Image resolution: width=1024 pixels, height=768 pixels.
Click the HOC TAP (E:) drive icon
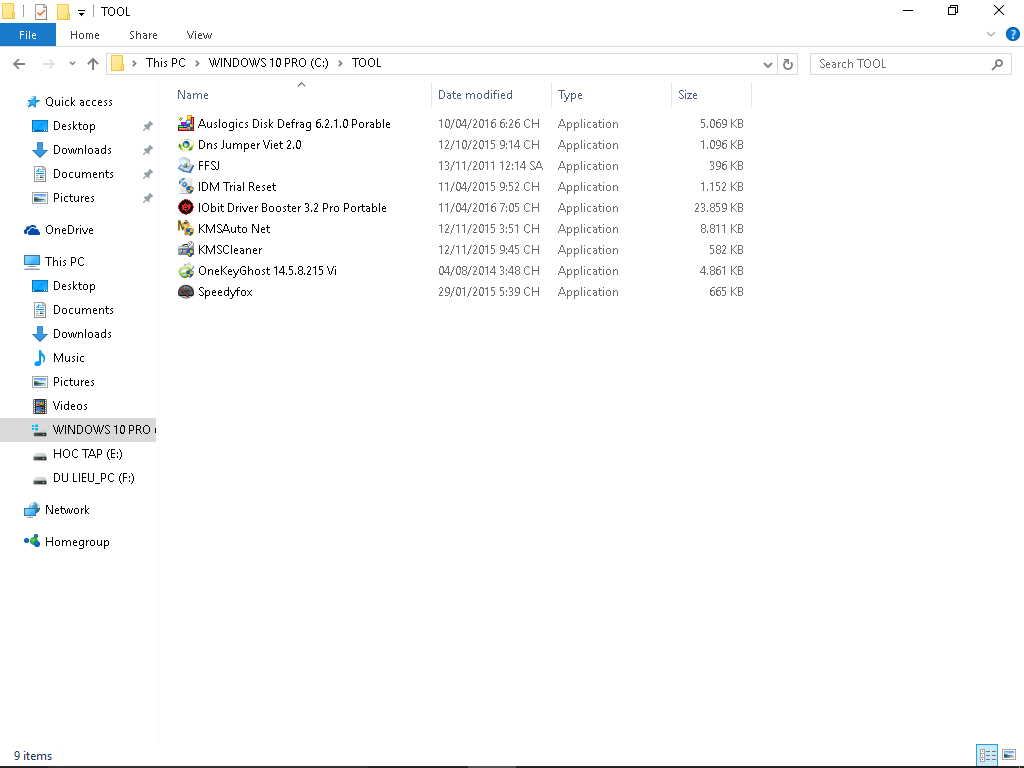coord(40,455)
